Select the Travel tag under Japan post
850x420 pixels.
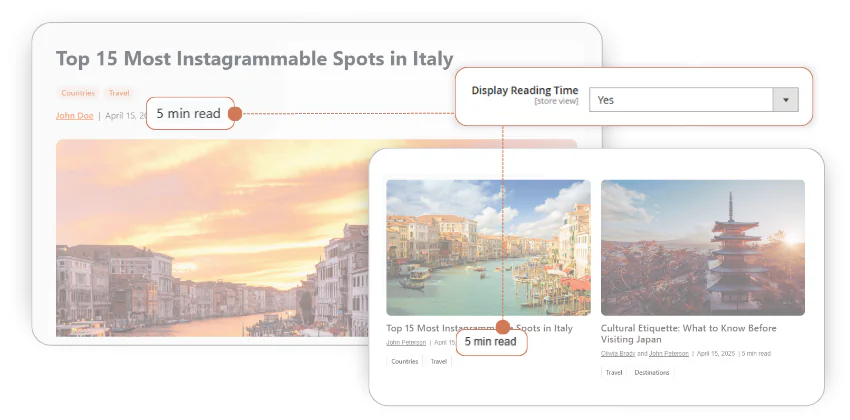(x=614, y=373)
